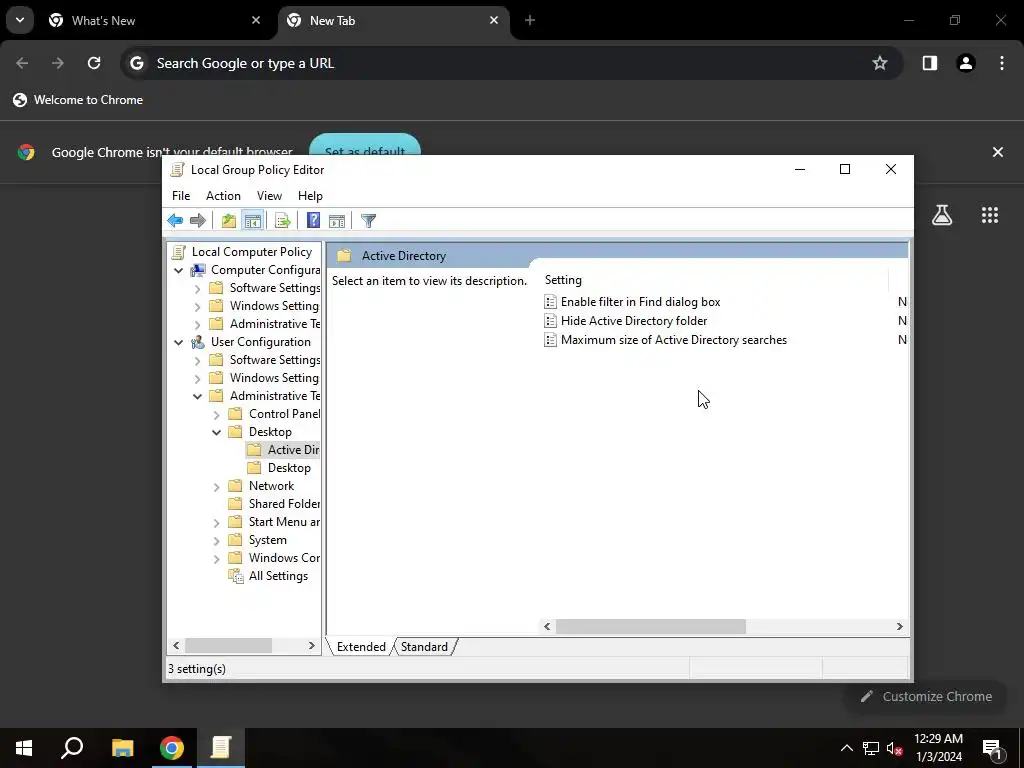The width and height of the screenshot is (1024, 768).
Task: Select All Settings in the tree
Action: (x=278, y=576)
